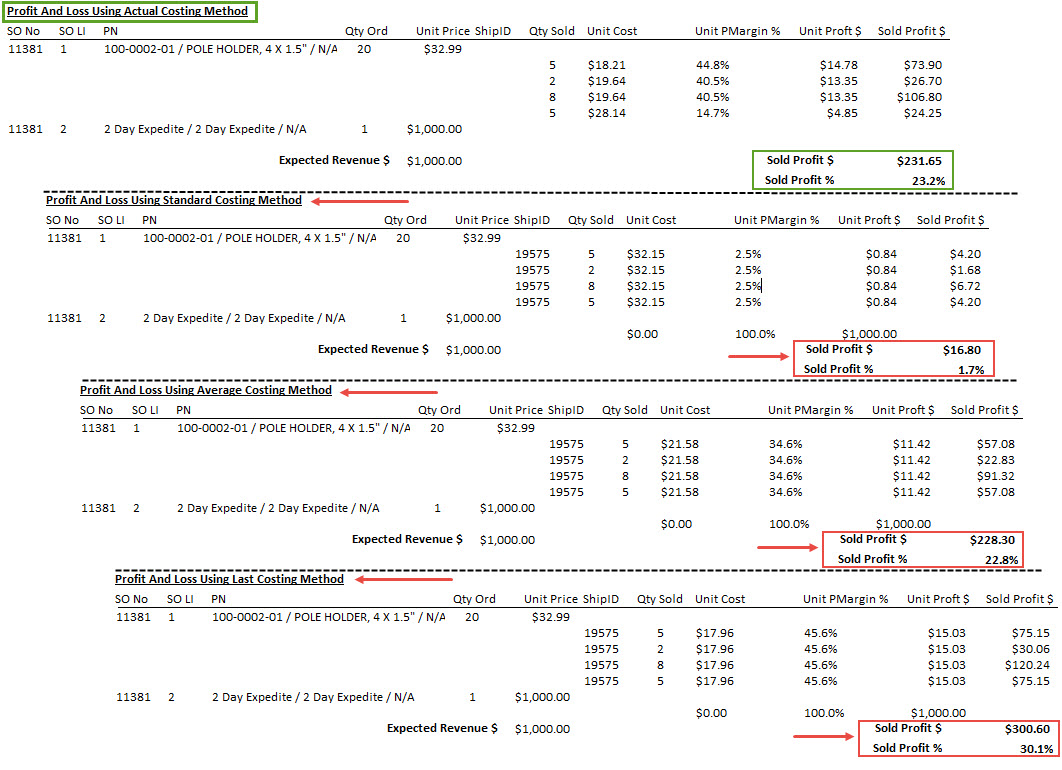
Task: Click the Standard Costing Method heading
Action: click(x=174, y=200)
